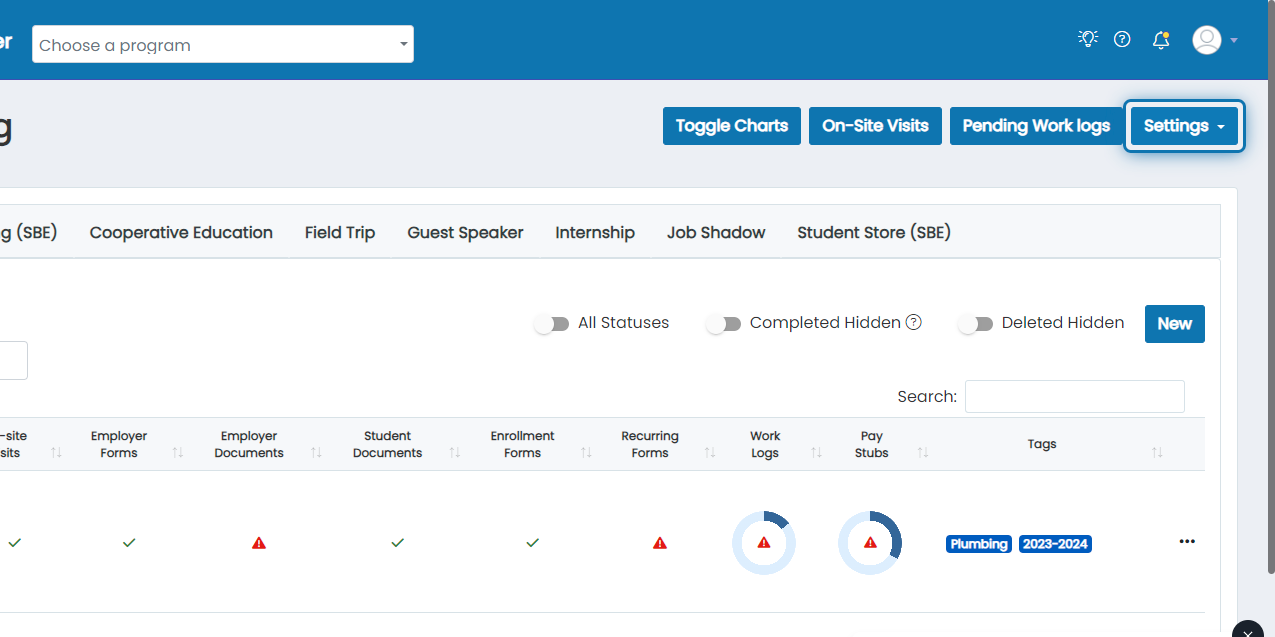Screen dimensions: 1275x637
Task: Click into the Search field
Action: (x=1075, y=396)
